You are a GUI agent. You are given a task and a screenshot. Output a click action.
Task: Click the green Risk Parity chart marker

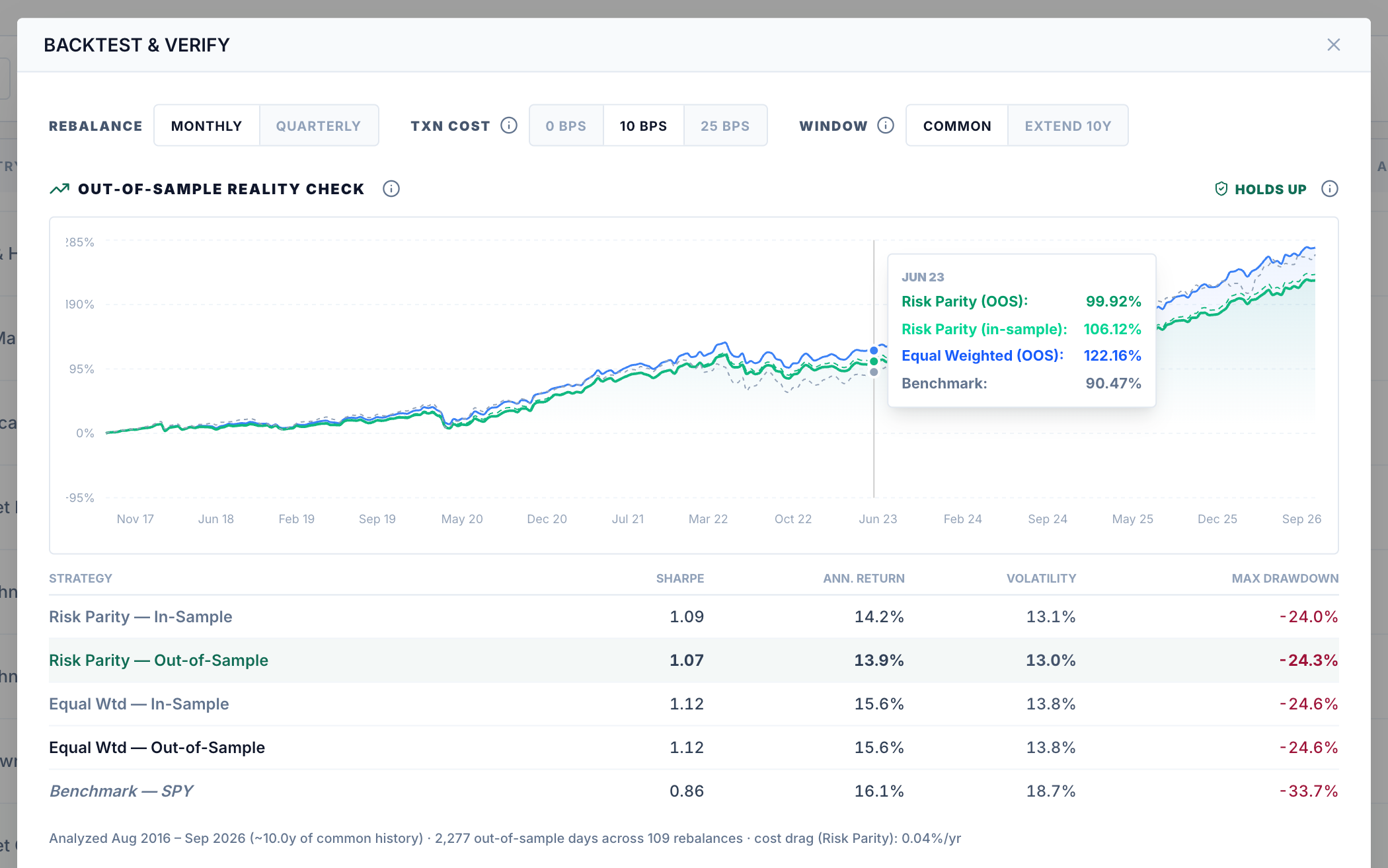coord(874,361)
